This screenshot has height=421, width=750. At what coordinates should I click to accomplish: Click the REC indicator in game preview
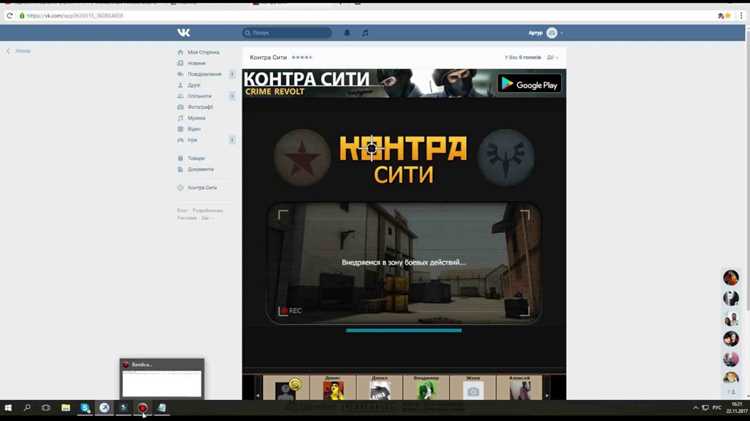coord(291,310)
